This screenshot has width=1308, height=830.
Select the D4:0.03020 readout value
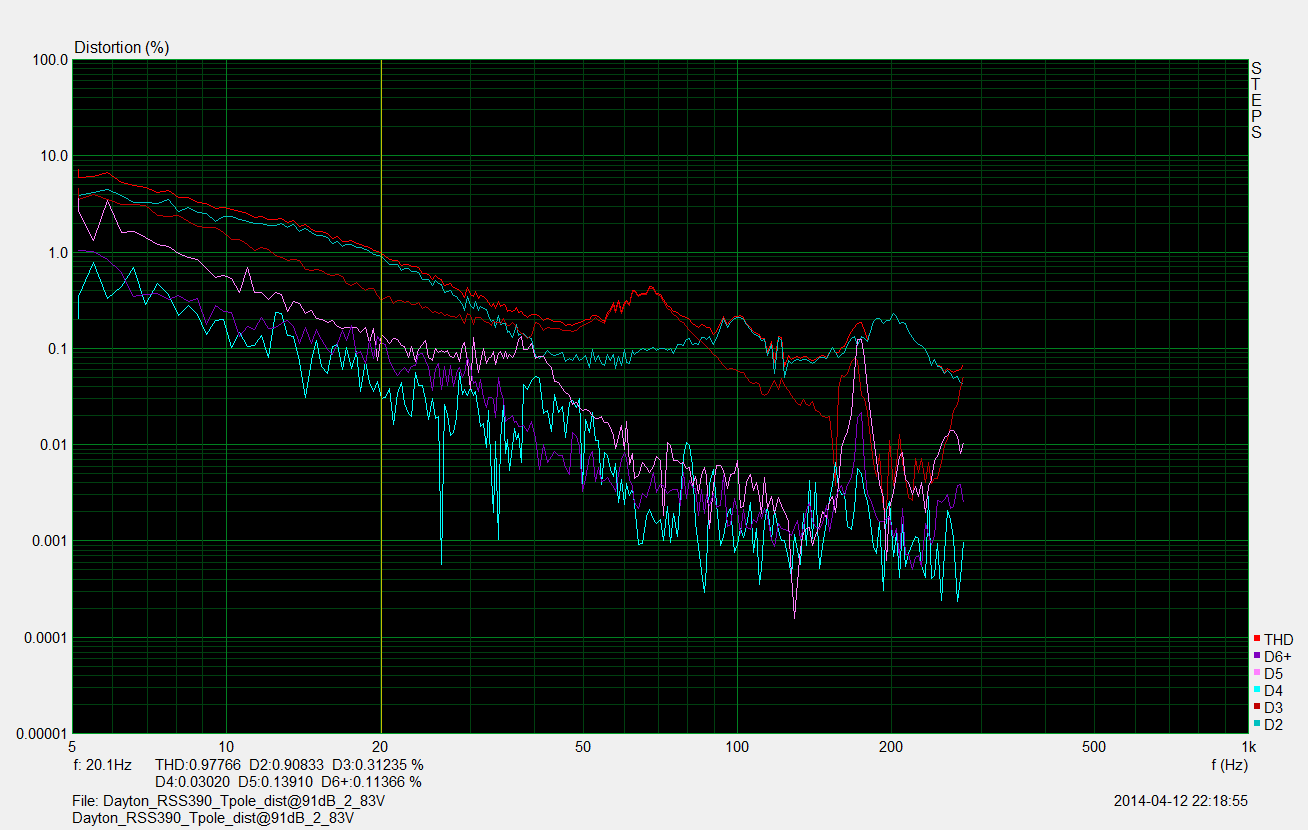click(193, 781)
